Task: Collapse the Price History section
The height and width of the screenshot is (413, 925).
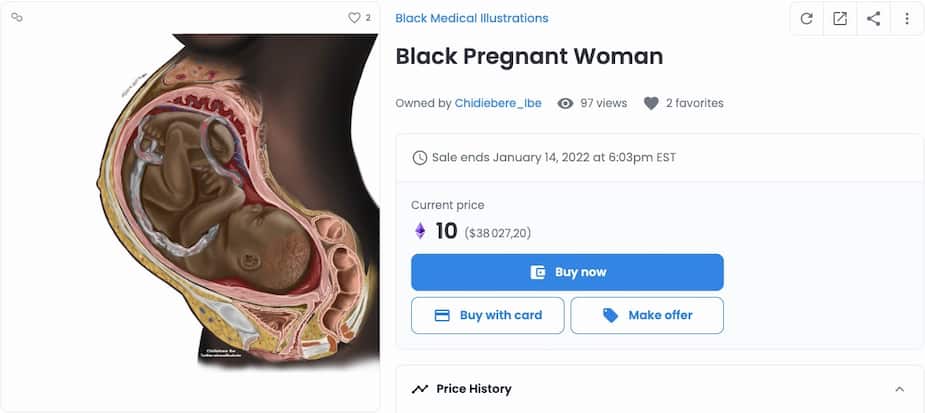Action: pos(899,389)
